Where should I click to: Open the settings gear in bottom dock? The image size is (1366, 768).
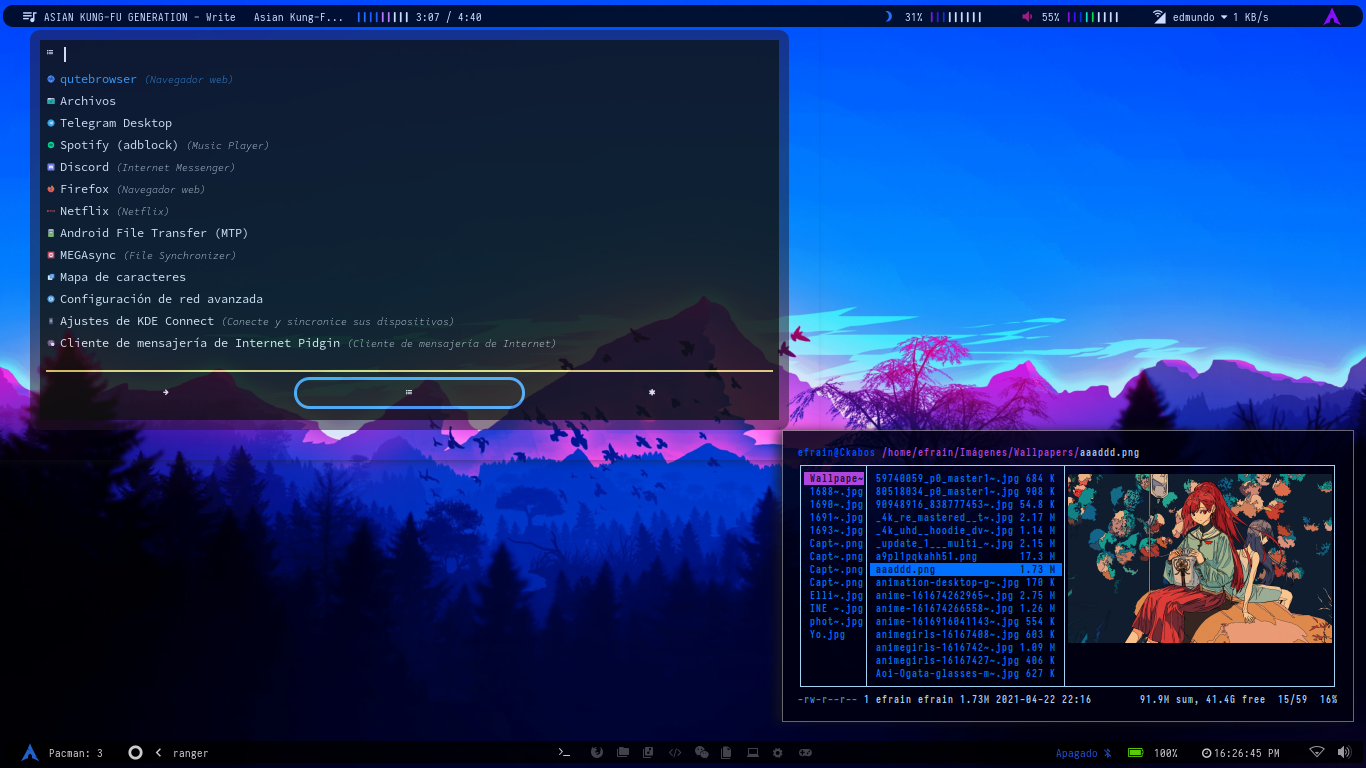tap(778, 752)
